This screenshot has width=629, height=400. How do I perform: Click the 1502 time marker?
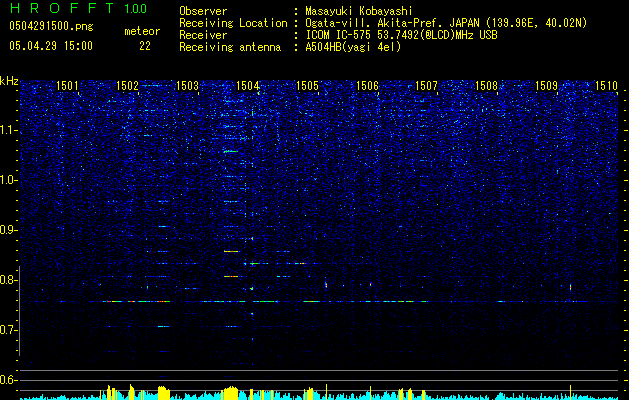coord(127,85)
